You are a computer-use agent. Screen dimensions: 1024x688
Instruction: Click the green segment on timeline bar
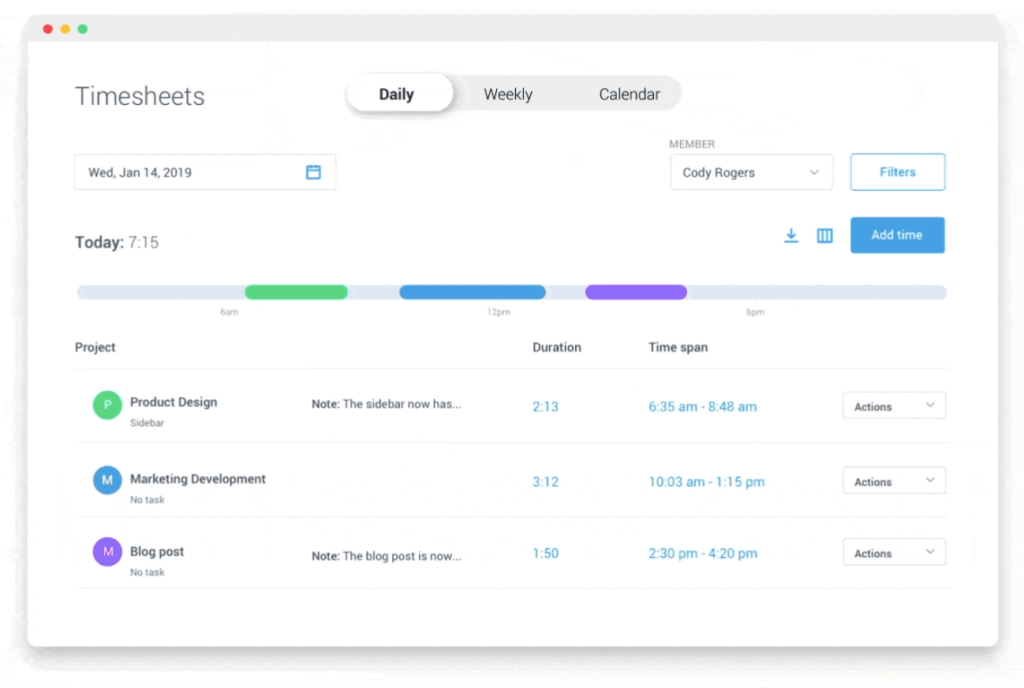pos(296,292)
